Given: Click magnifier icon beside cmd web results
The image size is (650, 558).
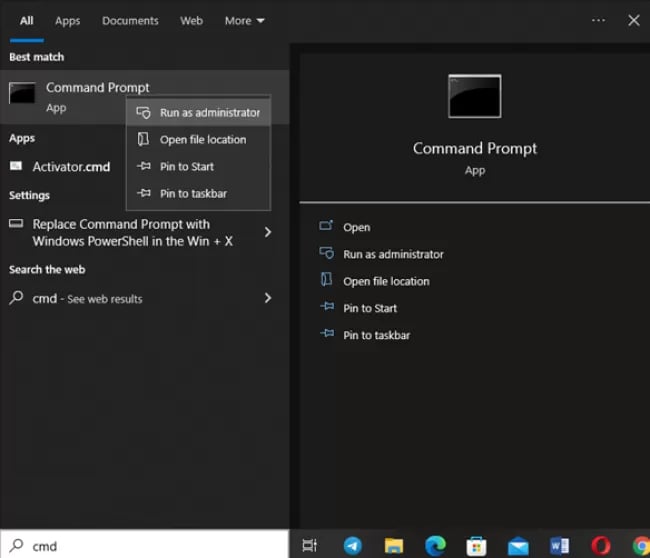Looking at the screenshot, I should pos(16,298).
